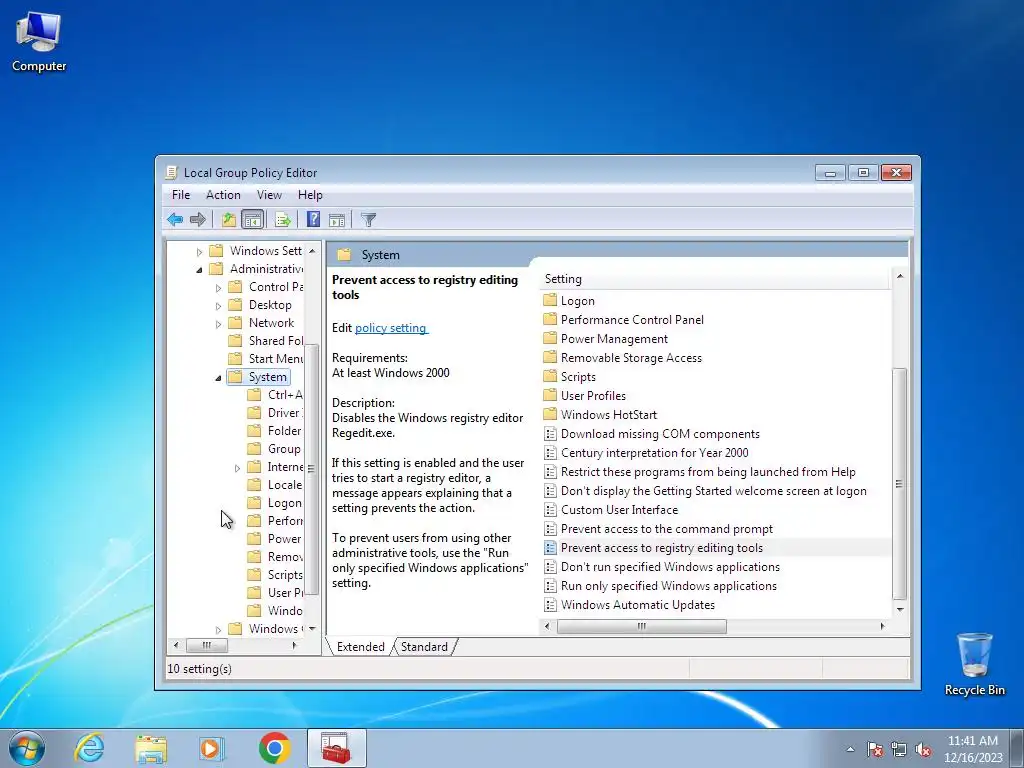Open Windows Explorer from the taskbar

tap(151, 748)
